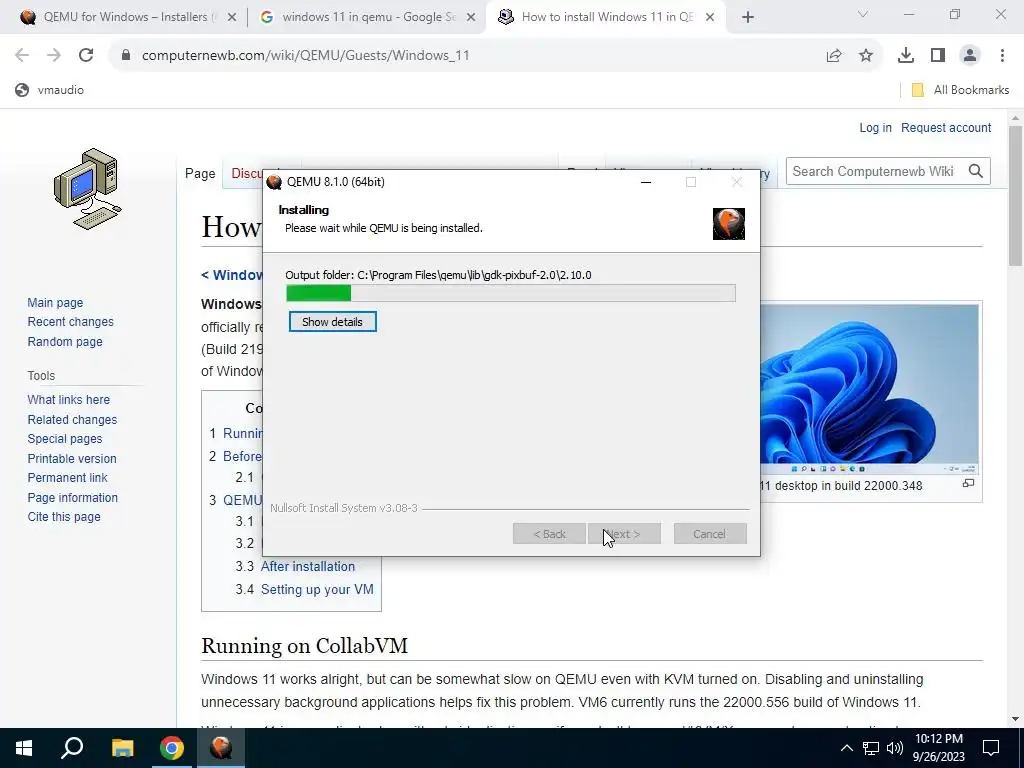Open Chrome downloads icon

[906, 56]
